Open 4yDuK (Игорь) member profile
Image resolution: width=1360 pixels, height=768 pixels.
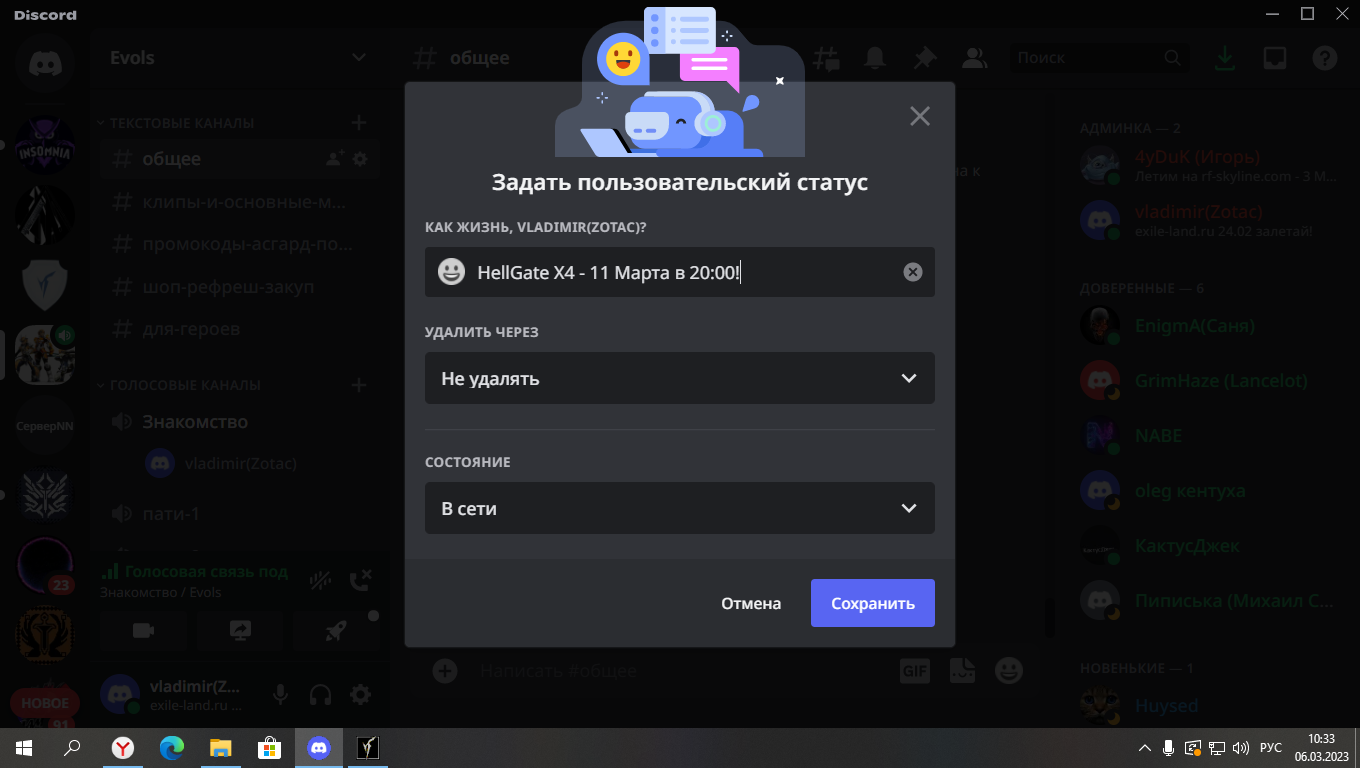(x=1208, y=165)
